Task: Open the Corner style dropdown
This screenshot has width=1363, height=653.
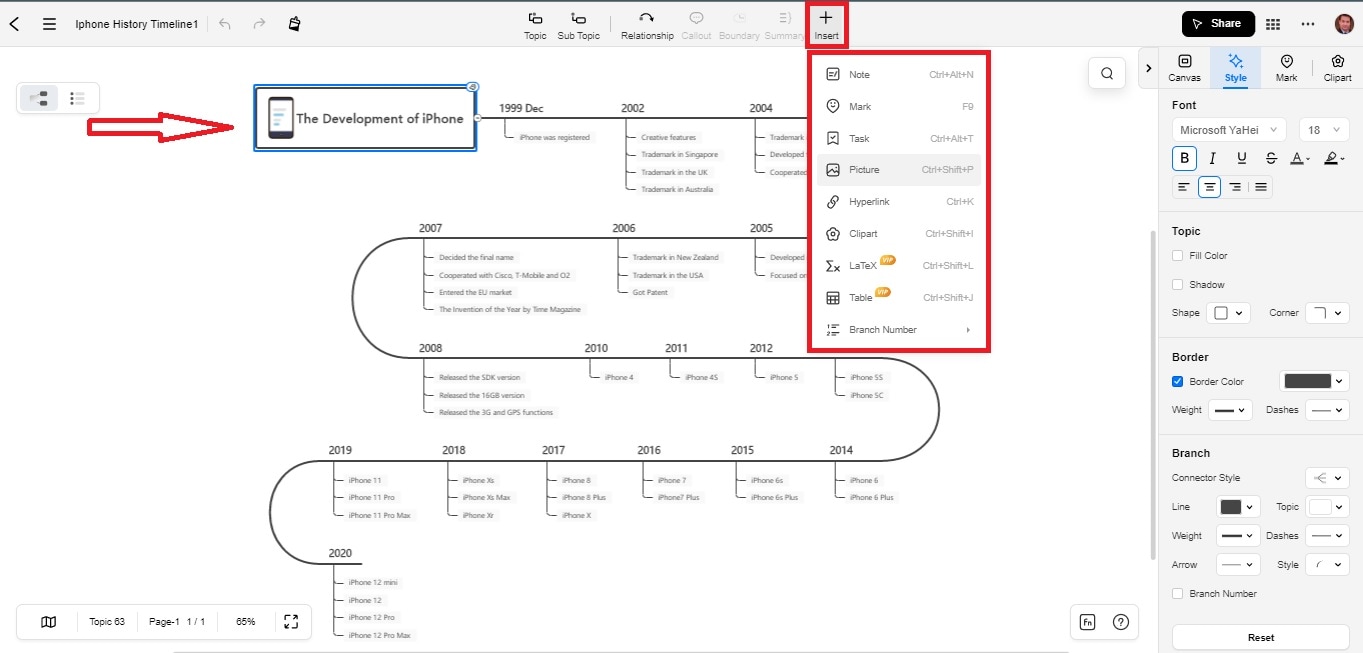Action: [x=1327, y=313]
